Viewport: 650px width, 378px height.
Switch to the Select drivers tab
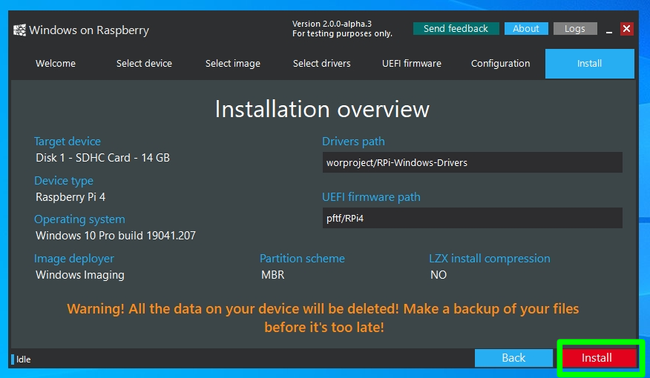coord(322,63)
